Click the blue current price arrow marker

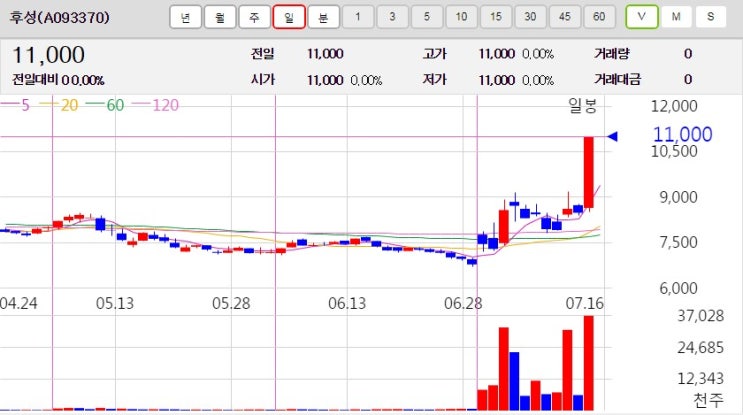point(612,136)
